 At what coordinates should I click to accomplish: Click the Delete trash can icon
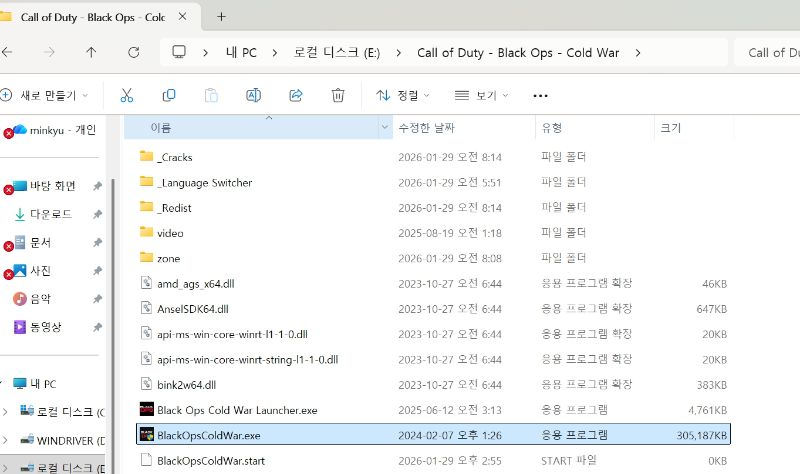(338, 95)
